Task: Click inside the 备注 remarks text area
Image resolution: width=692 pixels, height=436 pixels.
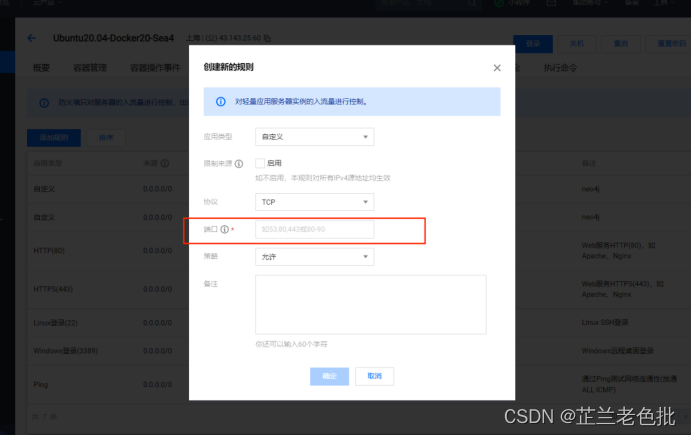Action: pyautogui.click(x=371, y=304)
